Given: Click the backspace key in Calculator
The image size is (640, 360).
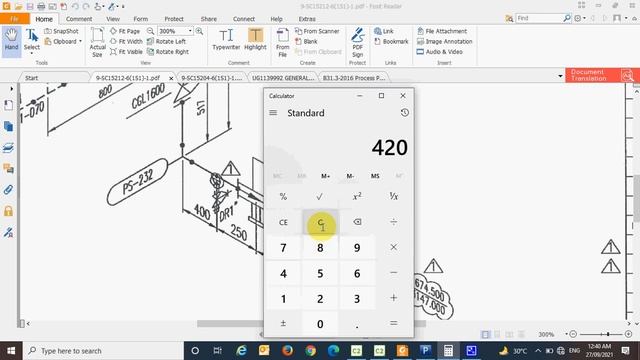Looking at the screenshot, I should (x=357, y=222).
